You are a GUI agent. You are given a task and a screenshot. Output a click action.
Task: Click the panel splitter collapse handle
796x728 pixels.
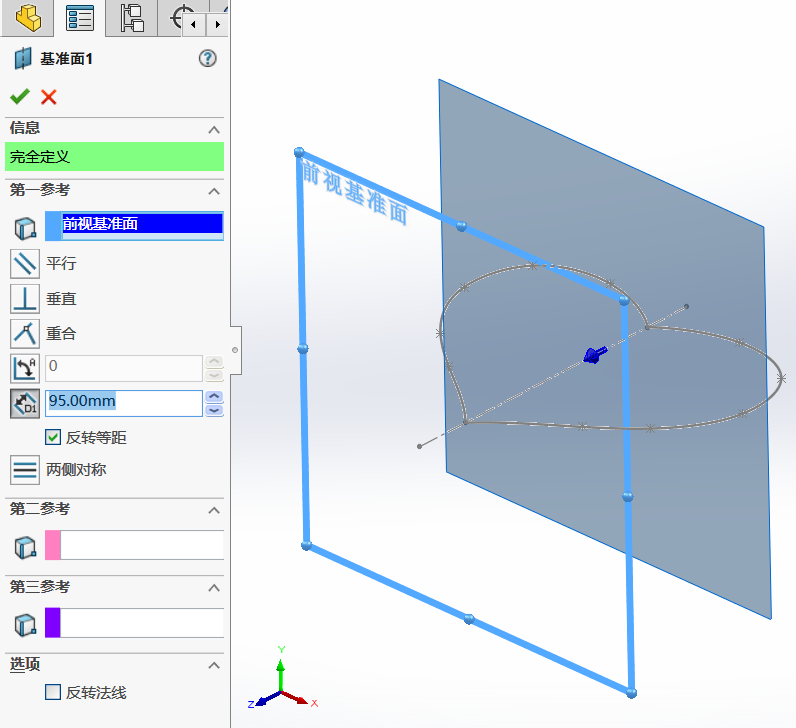[235, 350]
